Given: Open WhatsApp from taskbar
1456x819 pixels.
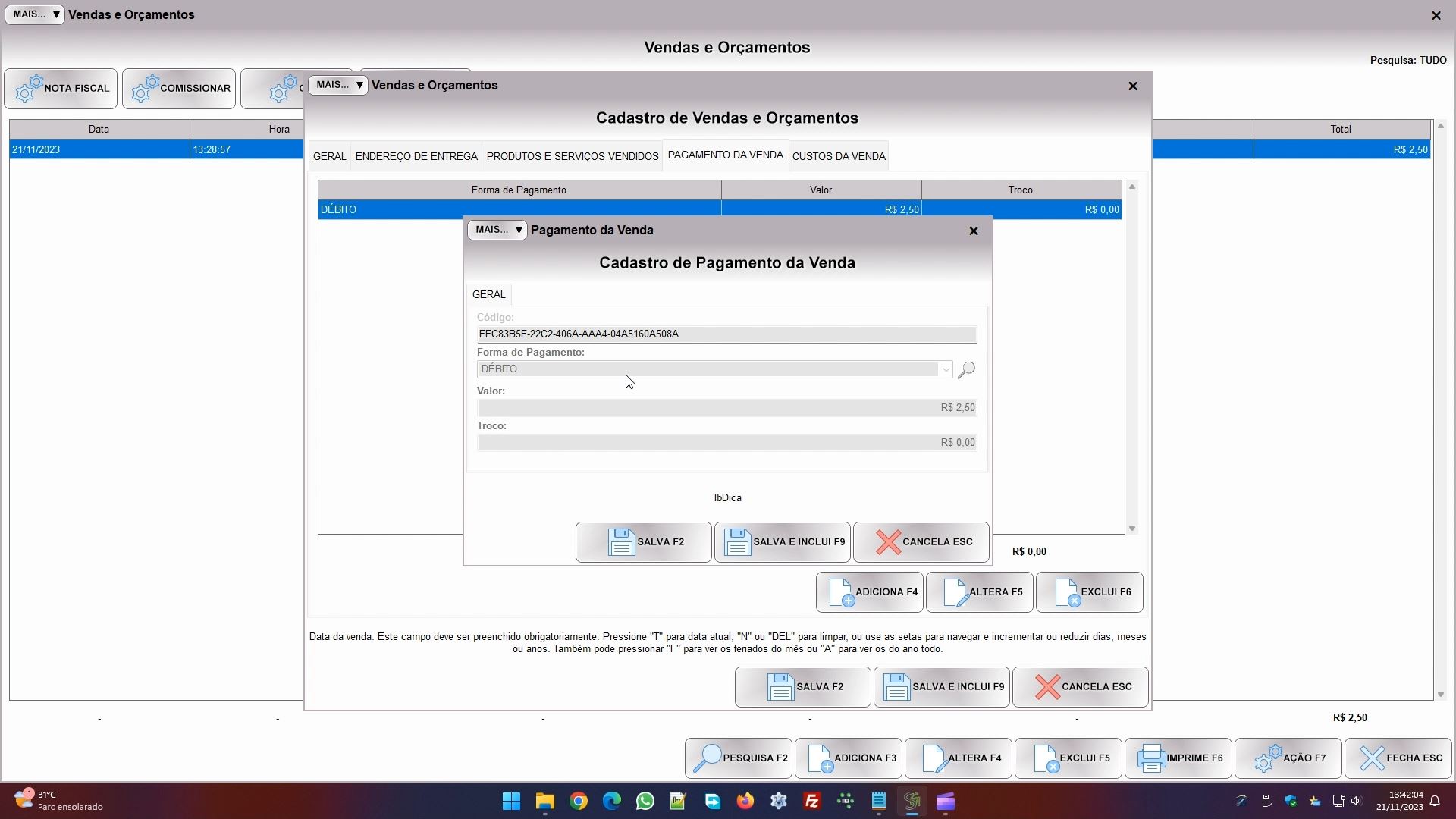Looking at the screenshot, I should (x=645, y=802).
